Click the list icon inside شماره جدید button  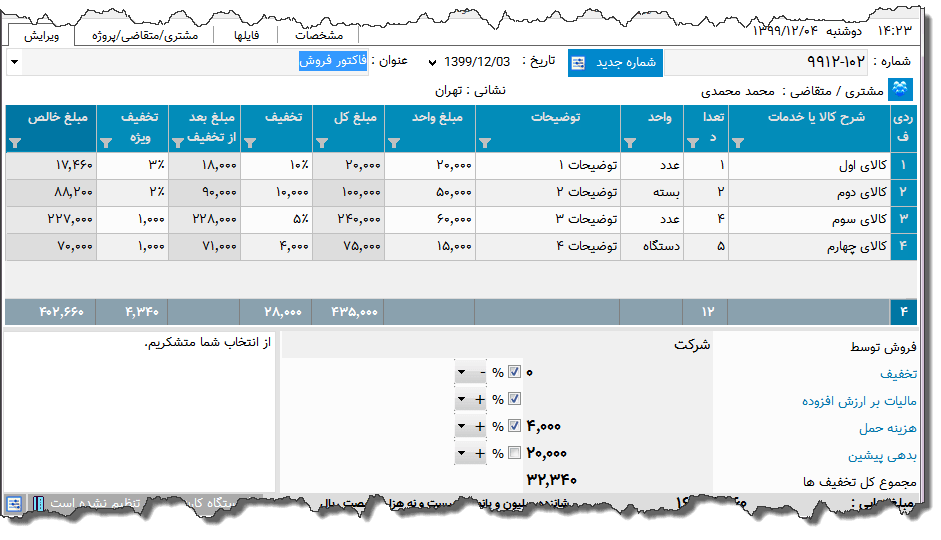click(x=578, y=63)
